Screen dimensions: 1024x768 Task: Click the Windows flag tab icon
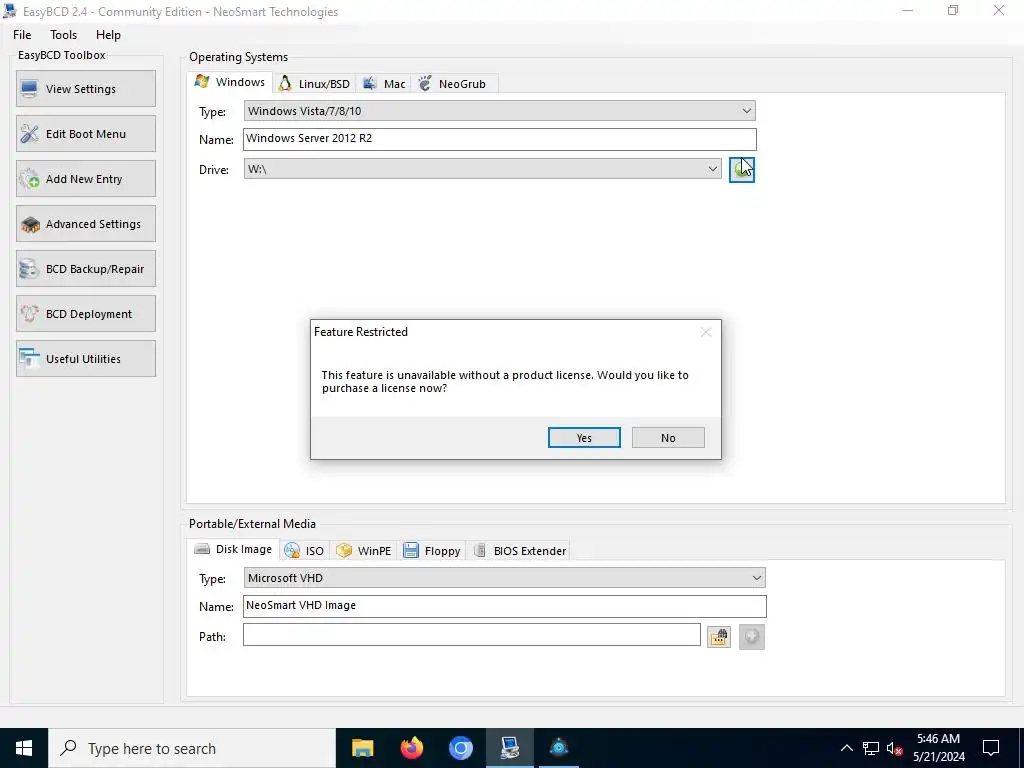click(x=202, y=82)
